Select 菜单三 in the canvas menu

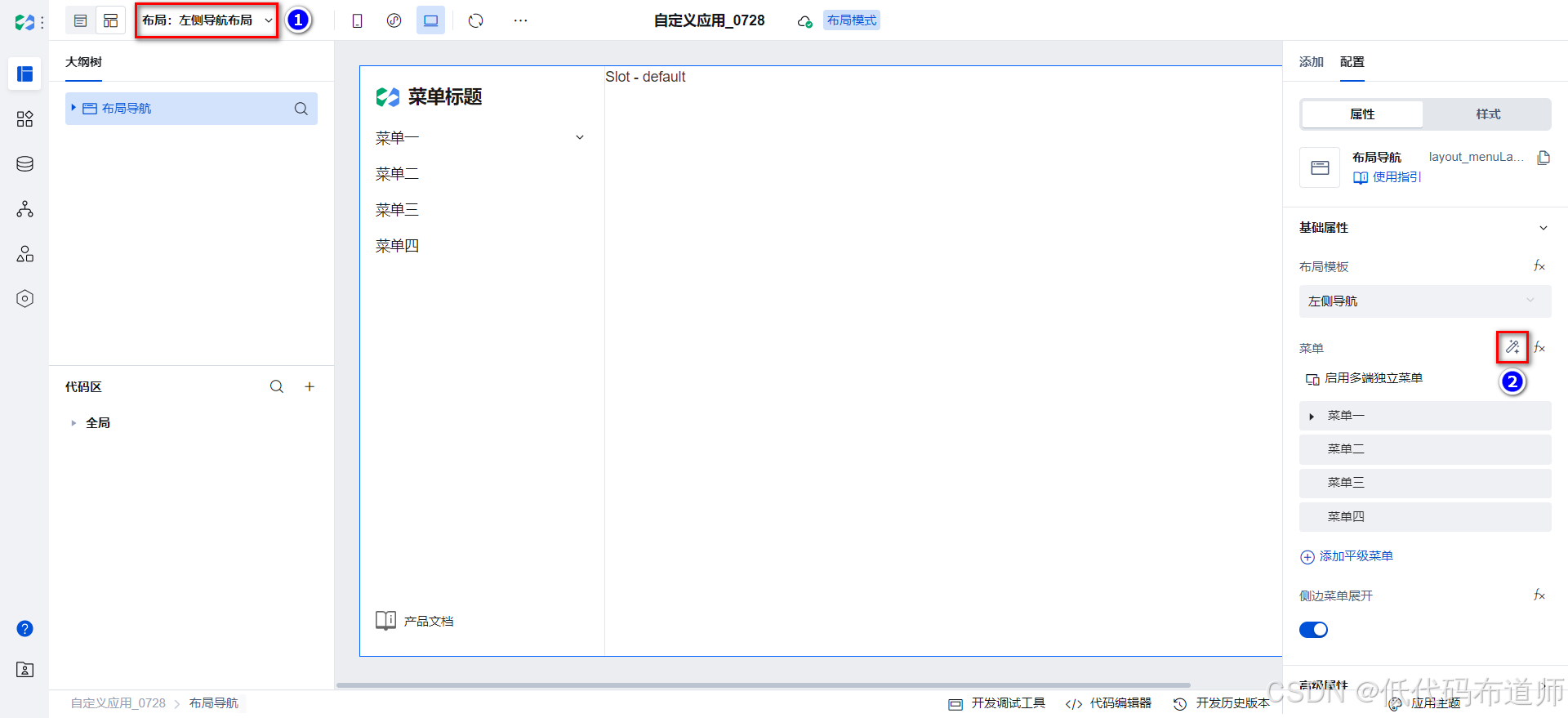coord(397,210)
